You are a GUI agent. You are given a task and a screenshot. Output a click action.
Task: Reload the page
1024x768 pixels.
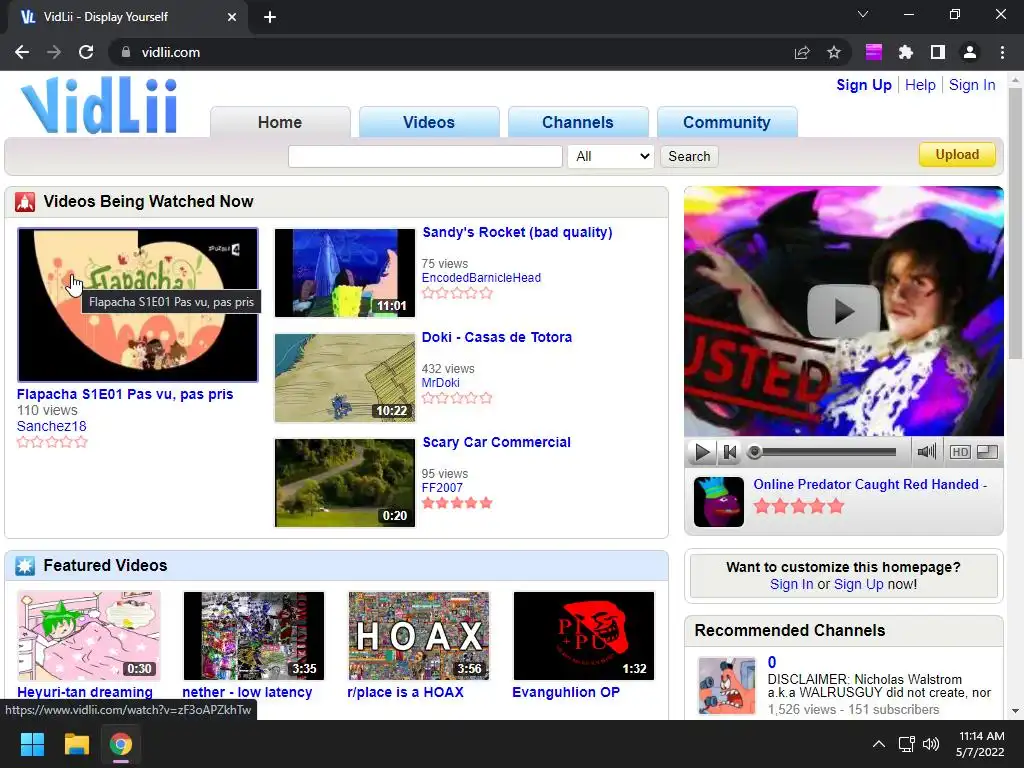pos(86,52)
